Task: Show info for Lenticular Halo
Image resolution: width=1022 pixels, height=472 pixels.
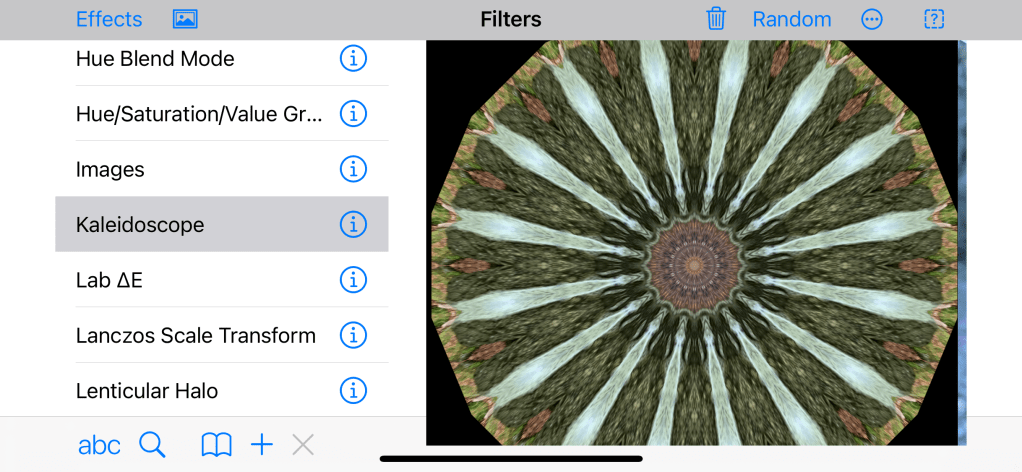Action: pos(353,391)
